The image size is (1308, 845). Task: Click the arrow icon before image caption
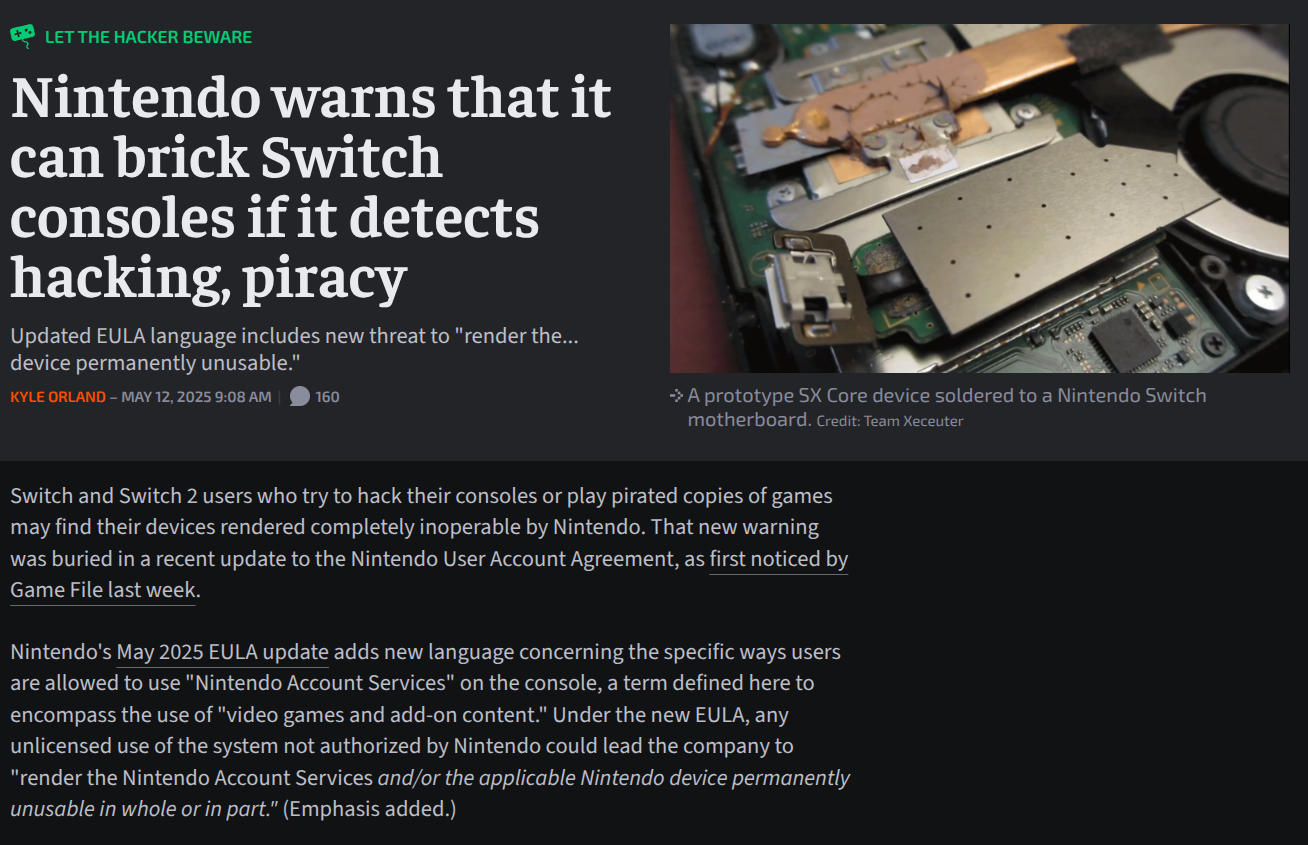[x=676, y=396]
